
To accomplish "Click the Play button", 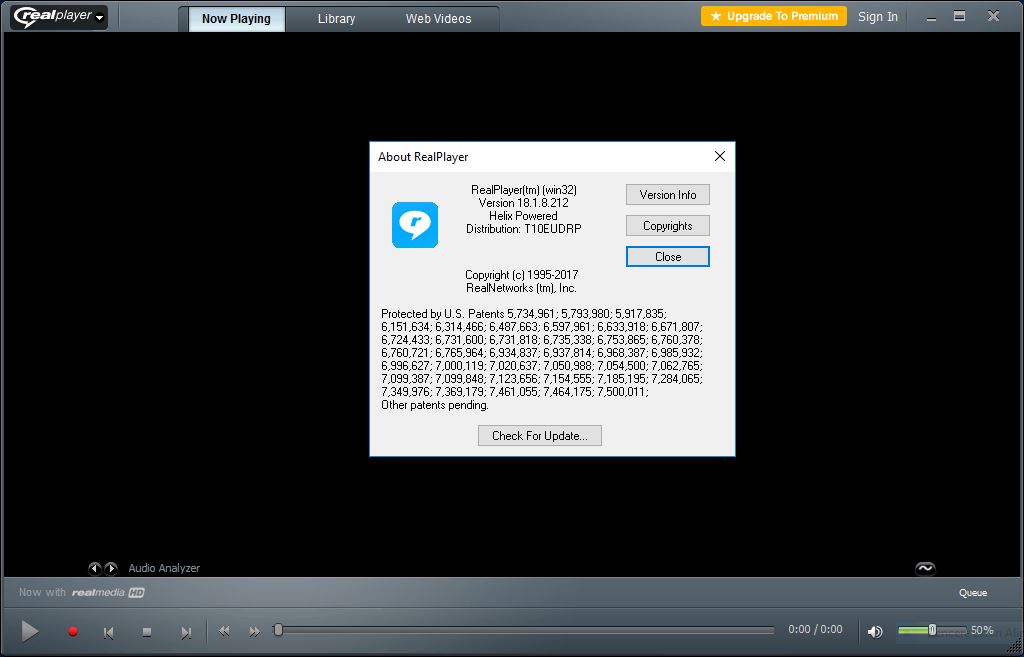I will (29, 632).
